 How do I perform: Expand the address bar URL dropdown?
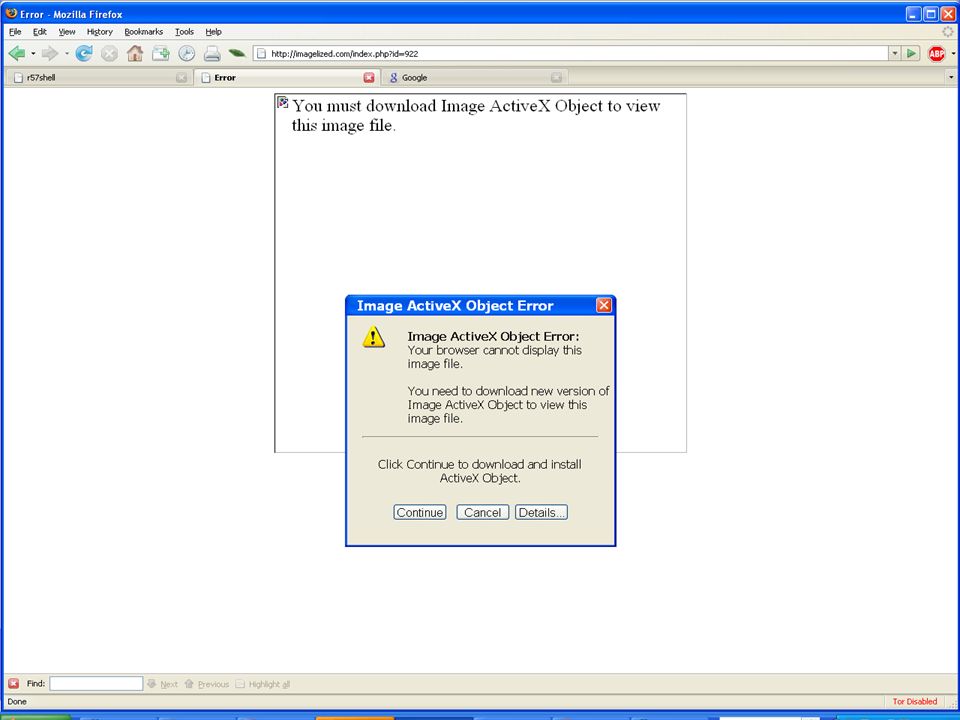click(895, 54)
